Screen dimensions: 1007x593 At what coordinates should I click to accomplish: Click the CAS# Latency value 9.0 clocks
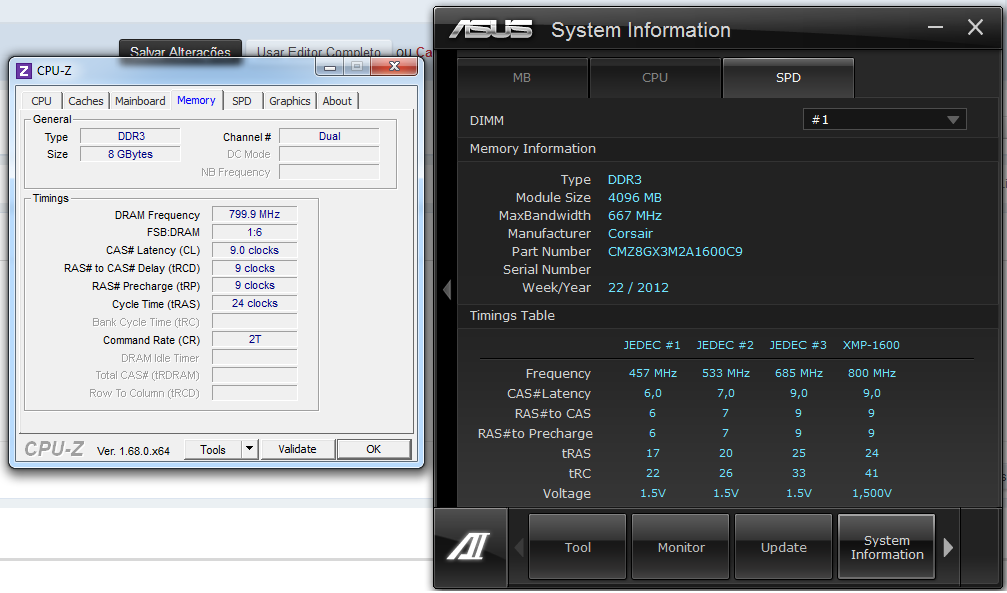255,251
